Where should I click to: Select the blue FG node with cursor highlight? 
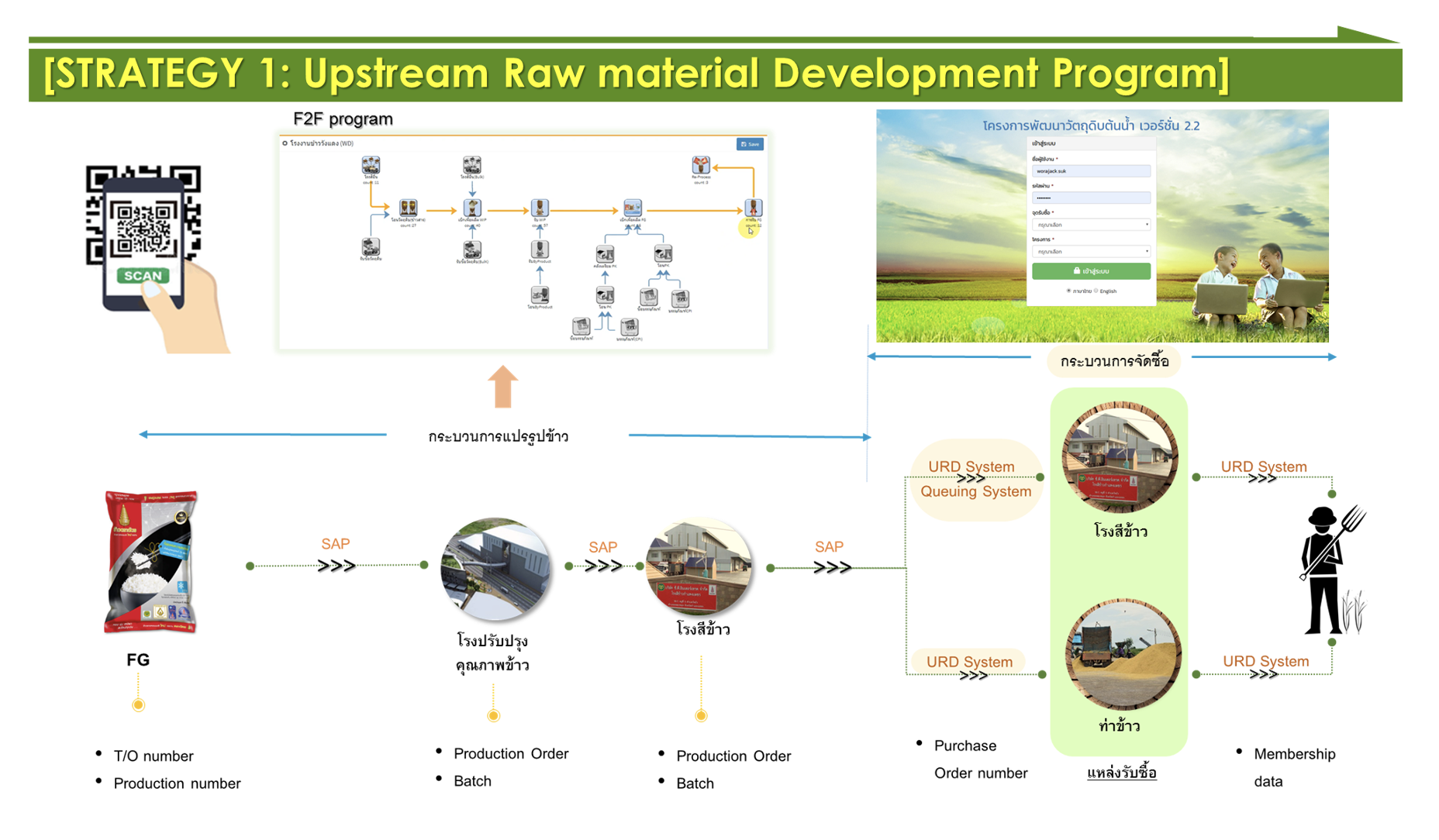click(753, 208)
